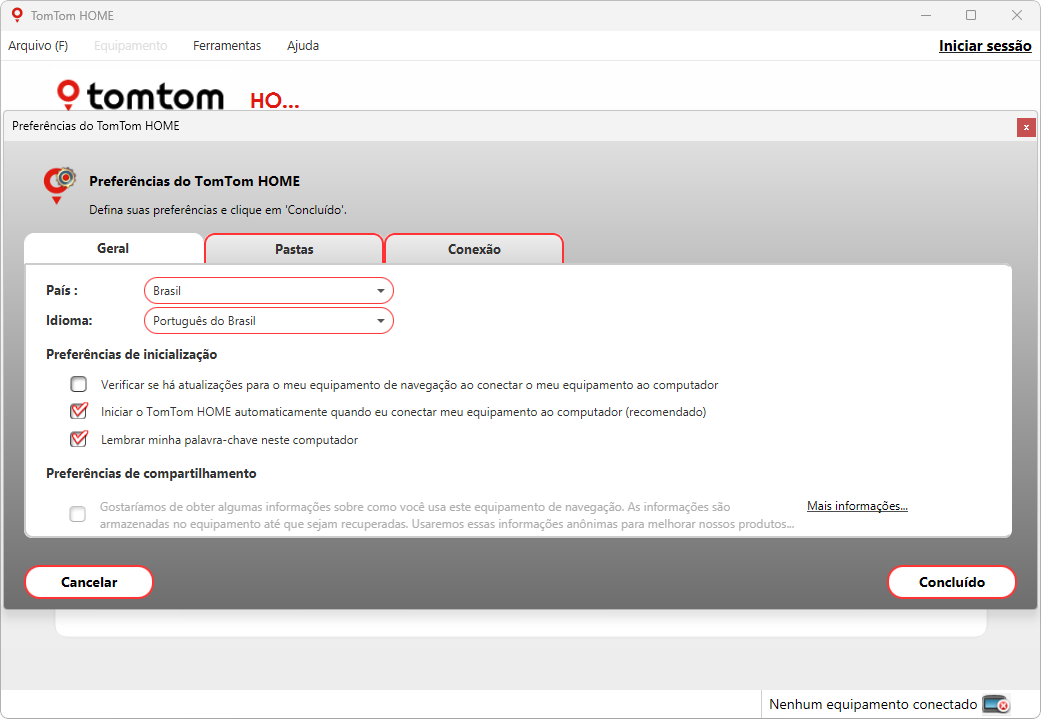Screen dimensions: 1041x719
Task: Click the Preferências de inicialização heading
Action: tap(131, 355)
